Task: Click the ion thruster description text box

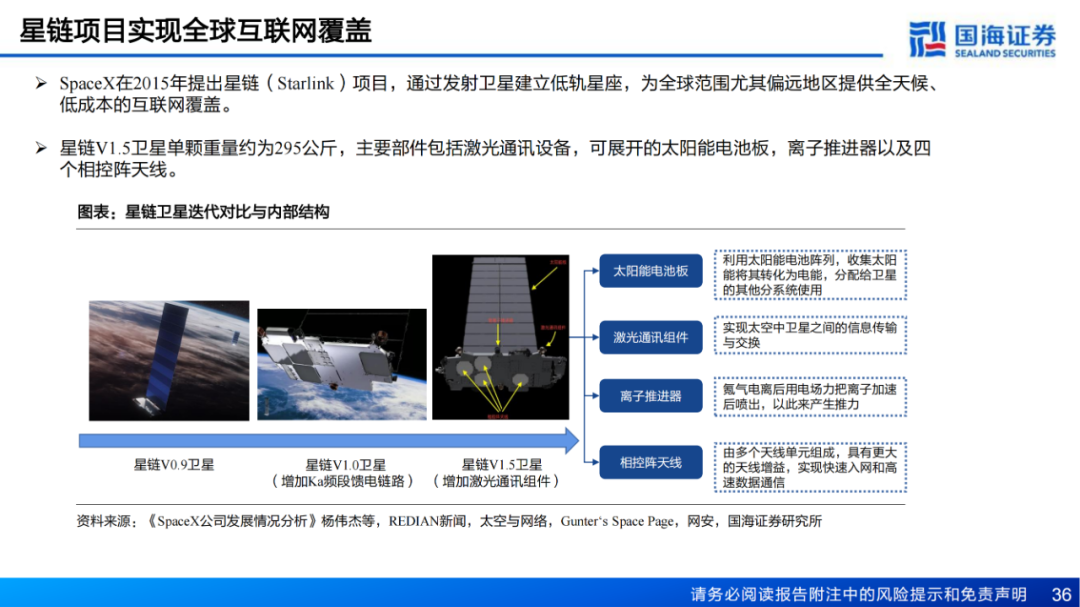Action: [810, 397]
